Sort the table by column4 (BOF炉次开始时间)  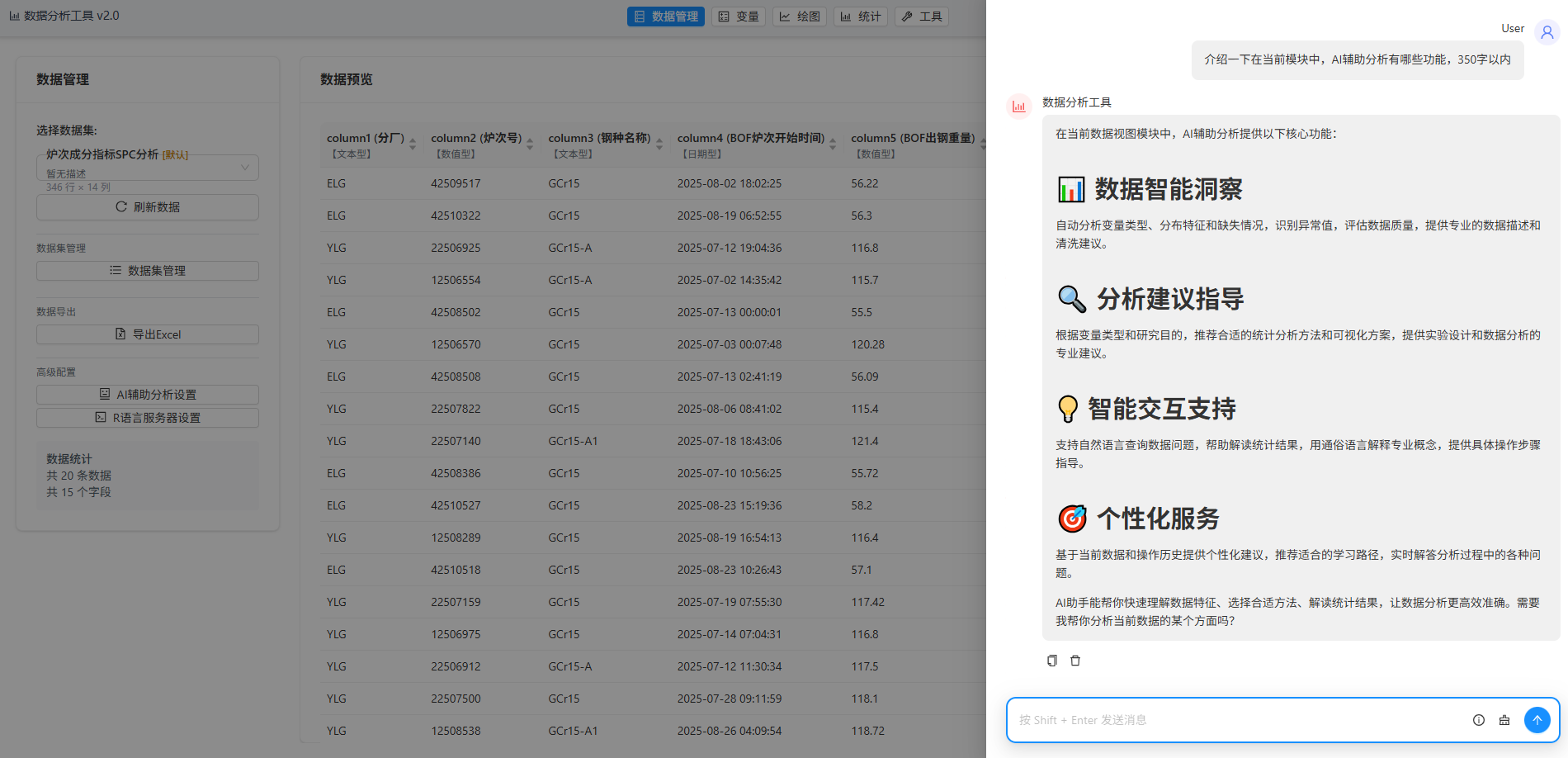tap(833, 144)
